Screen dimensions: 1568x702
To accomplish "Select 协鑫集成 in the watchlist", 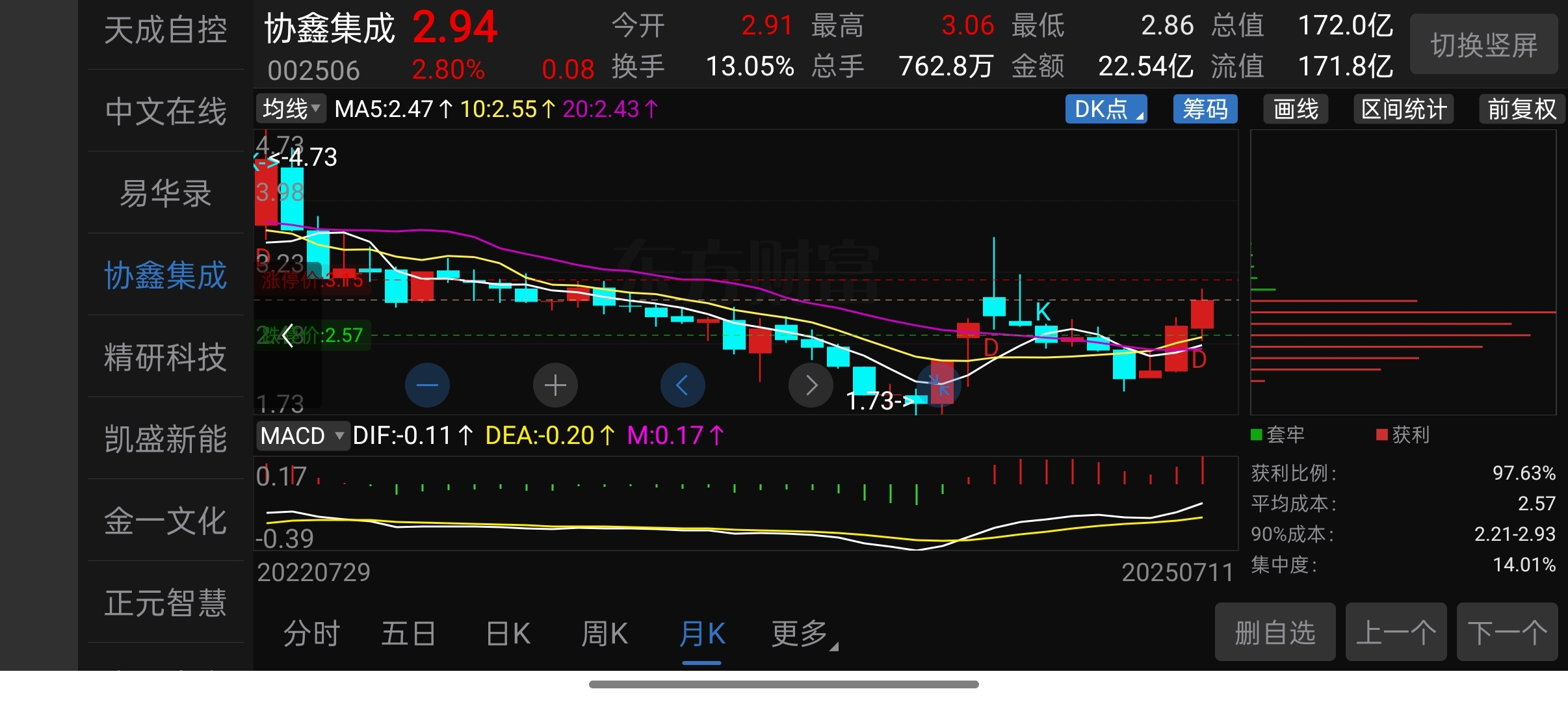I will pos(166,275).
